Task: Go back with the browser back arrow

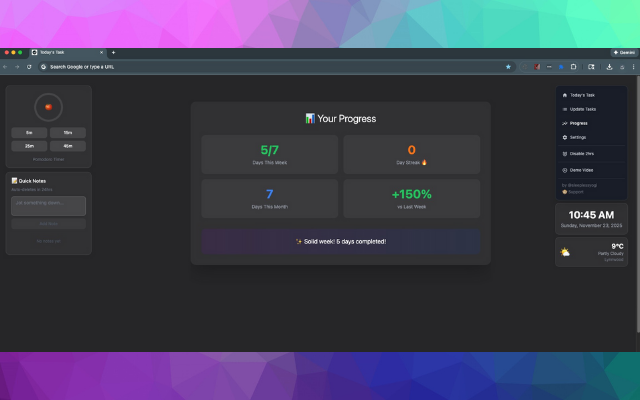Action: pos(5,67)
